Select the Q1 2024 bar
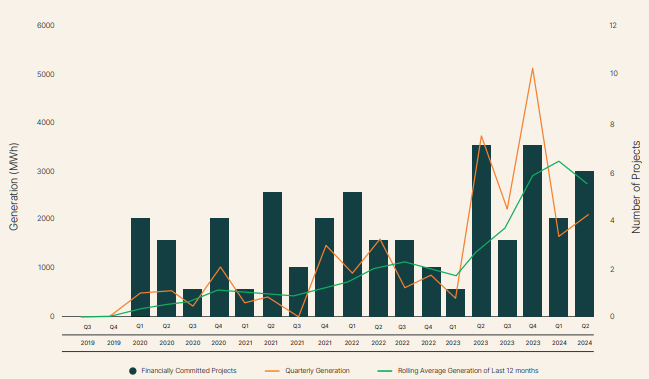Viewport: 649px width, 379px height. point(558,267)
